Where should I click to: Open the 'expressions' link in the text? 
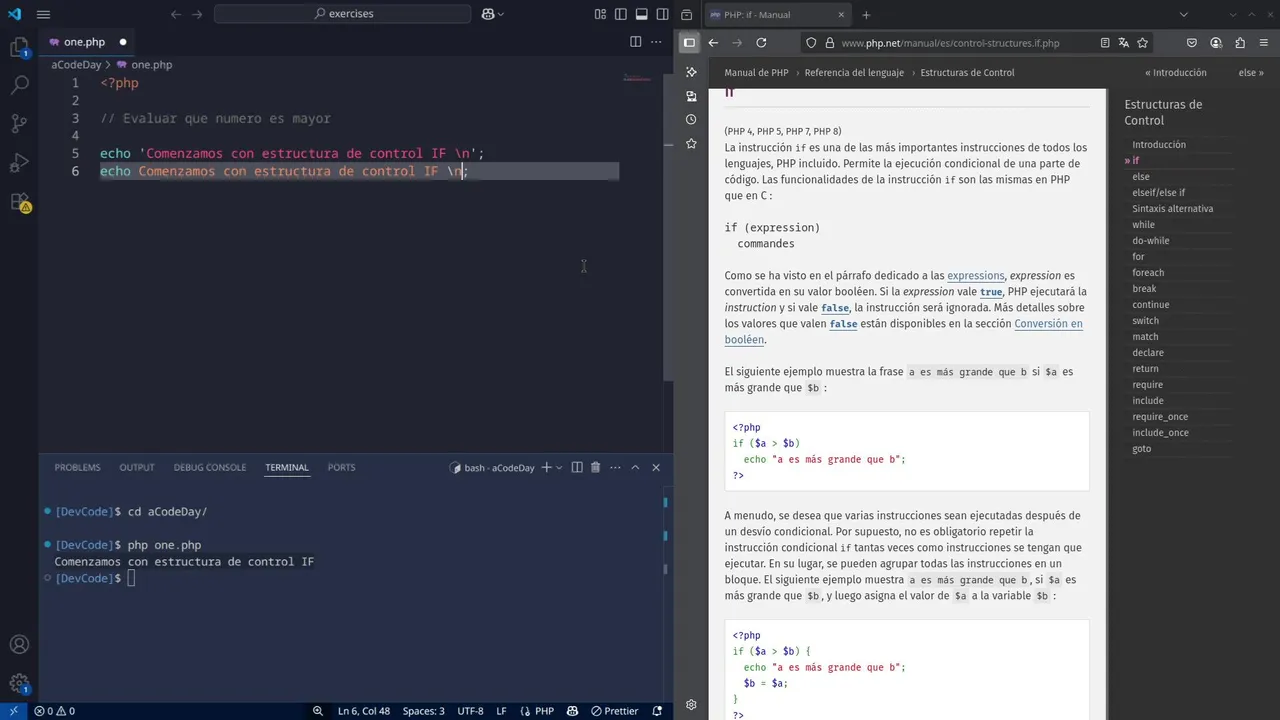975,275
